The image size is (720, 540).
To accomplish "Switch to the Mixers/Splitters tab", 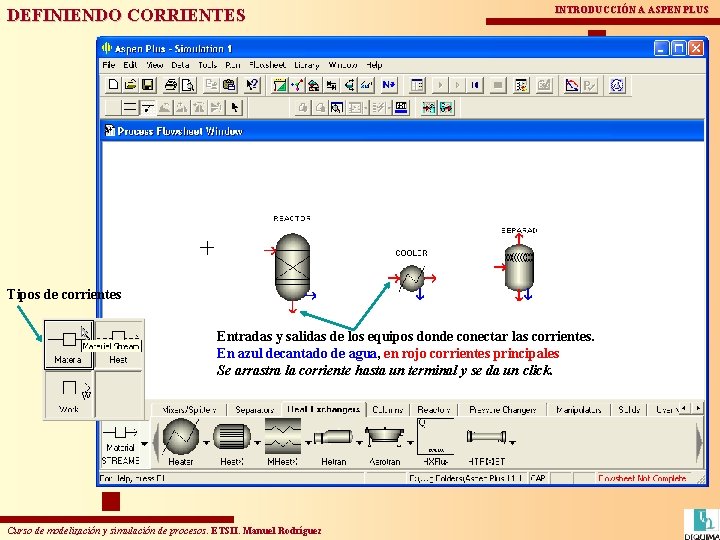I will click(189, 410).
